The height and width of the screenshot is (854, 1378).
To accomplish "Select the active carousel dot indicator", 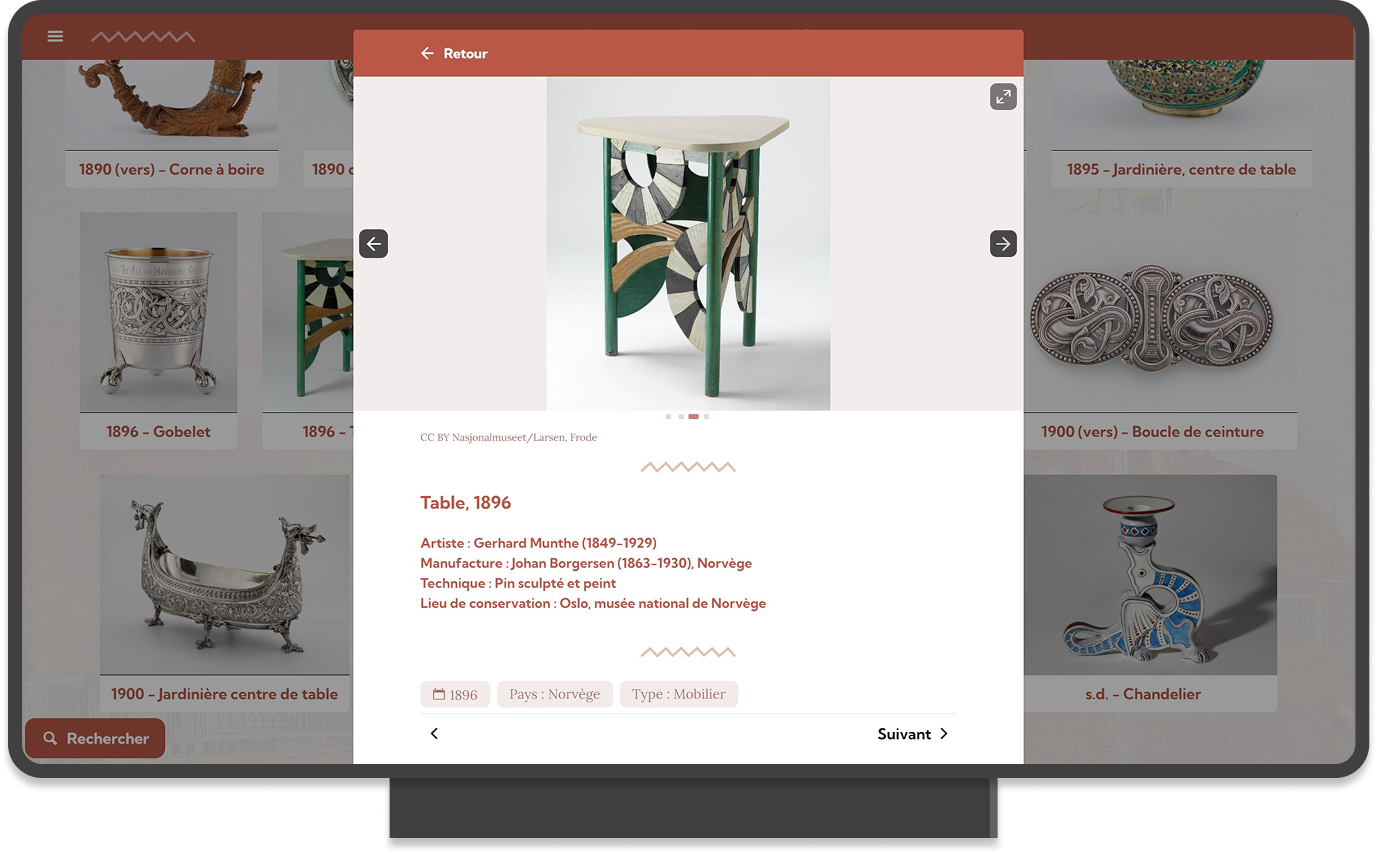I will 693,416.
